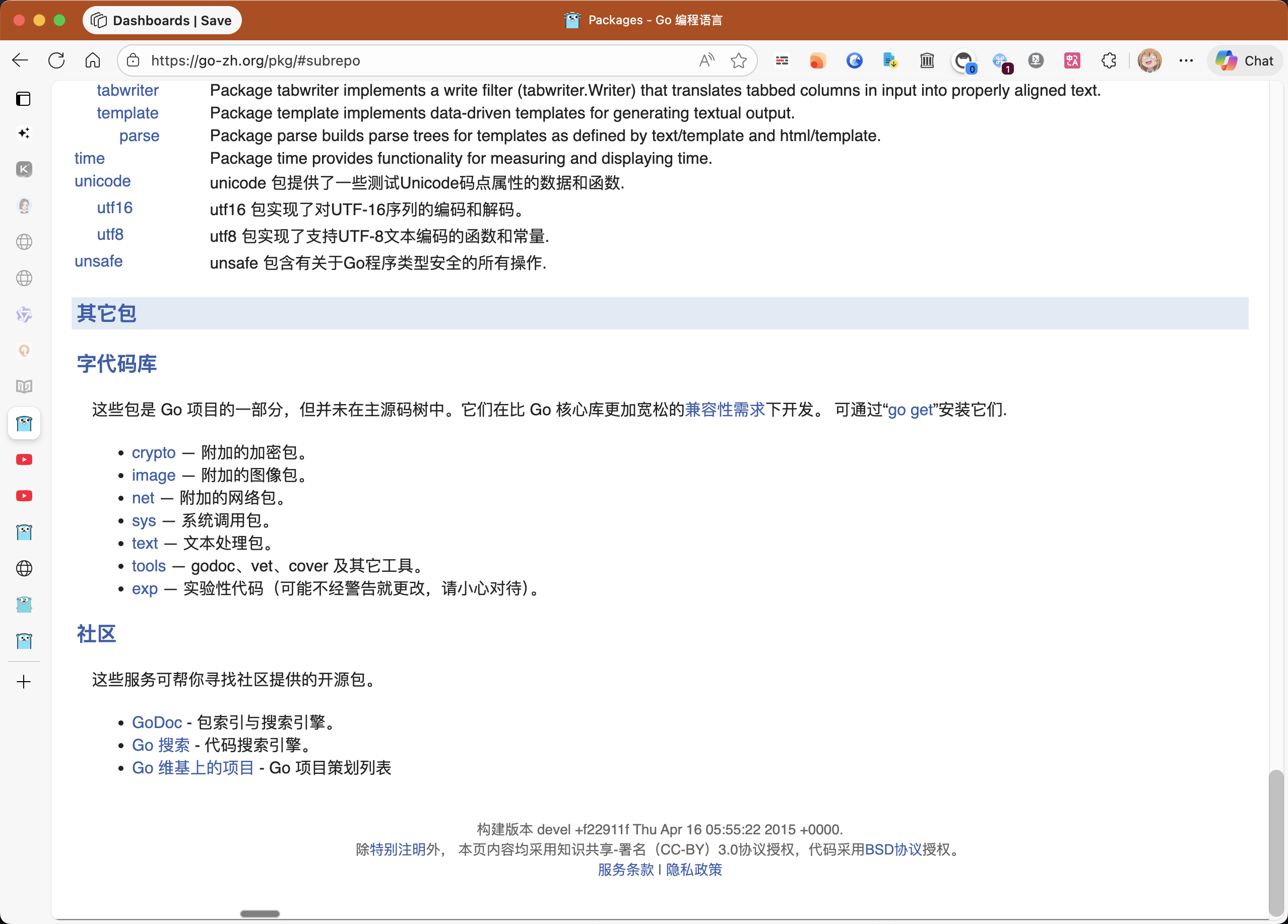Screen dimensions: 1288x924
Task: Add this page to favorites
Action: click(x=738, y=60)
